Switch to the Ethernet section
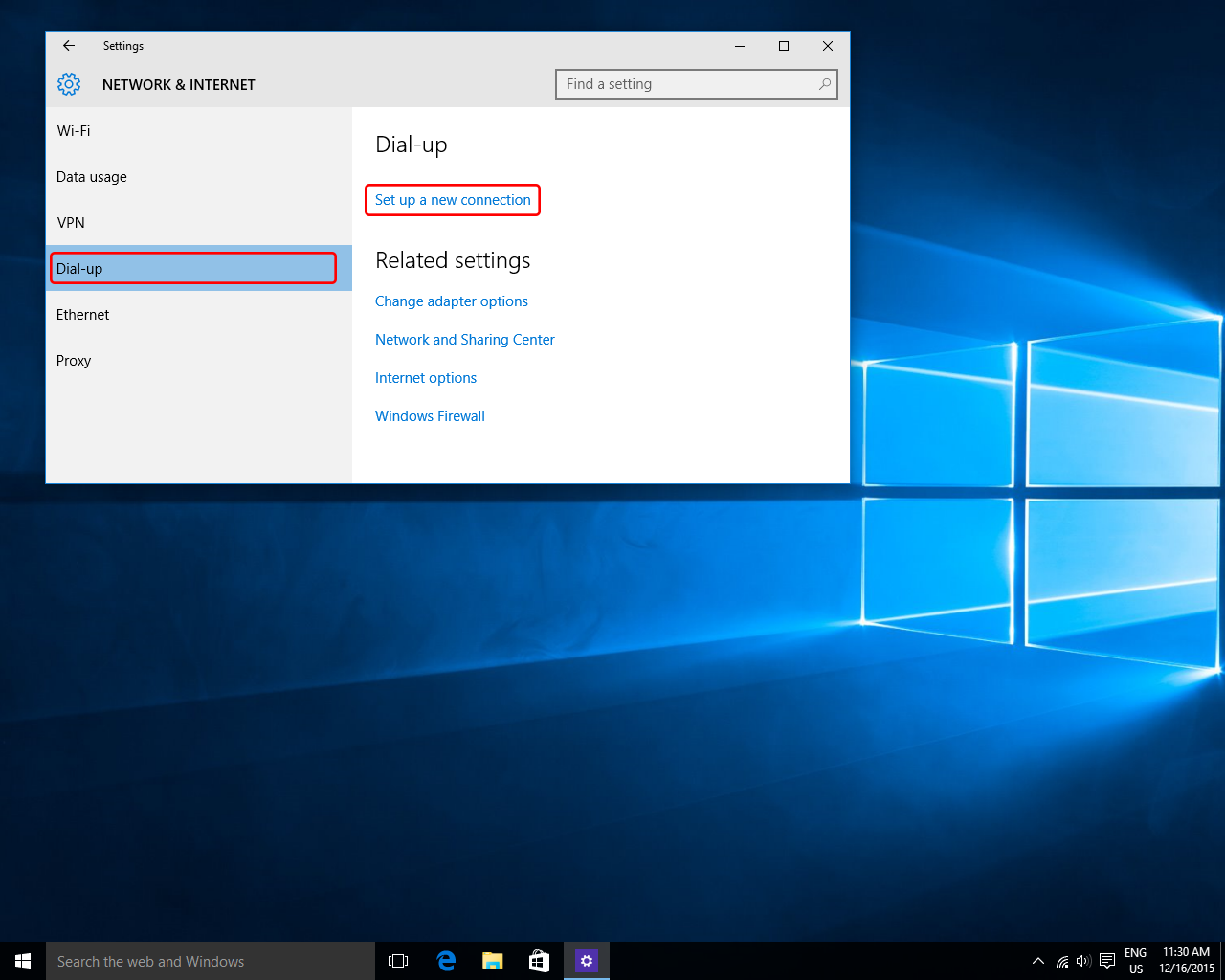This screenshot has height=980, width=1225. [x=199, y=315]
